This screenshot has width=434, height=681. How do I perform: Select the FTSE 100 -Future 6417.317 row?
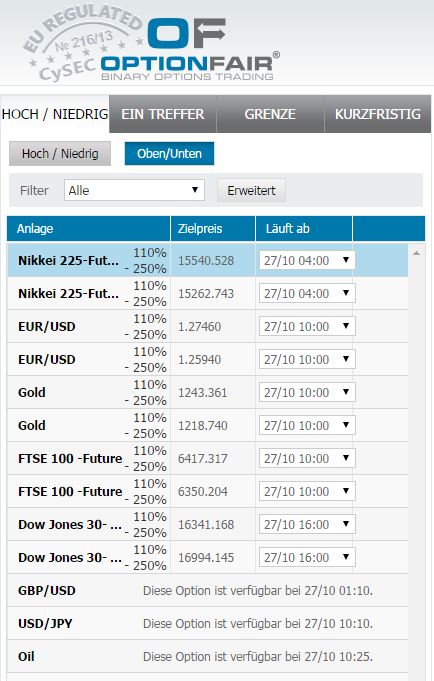[x=208, y=459]
